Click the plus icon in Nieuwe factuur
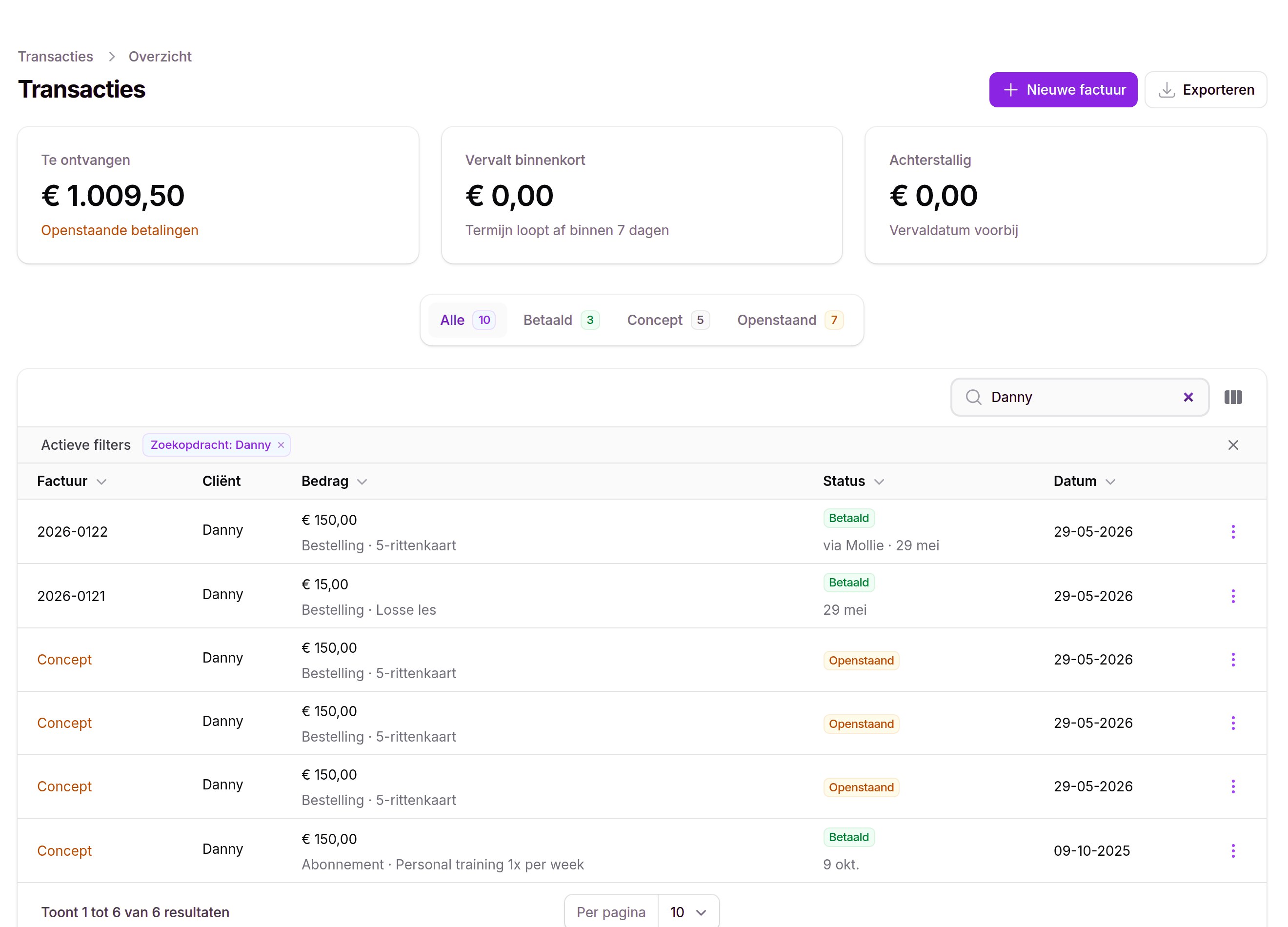Viewport: 1288px width, 927px height. (x=1010, y=90)
